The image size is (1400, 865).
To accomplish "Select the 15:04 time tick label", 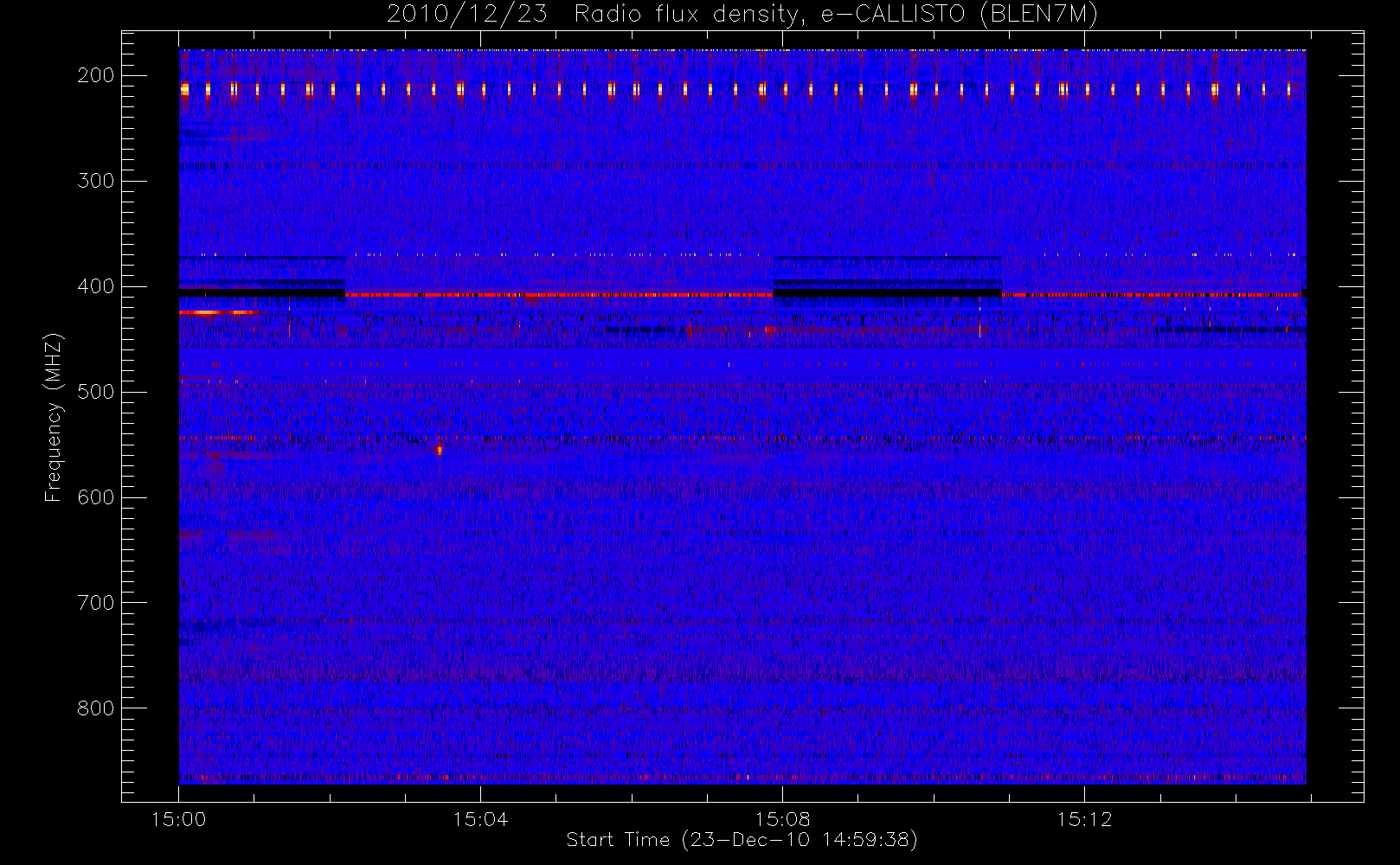I will (480, 819).
